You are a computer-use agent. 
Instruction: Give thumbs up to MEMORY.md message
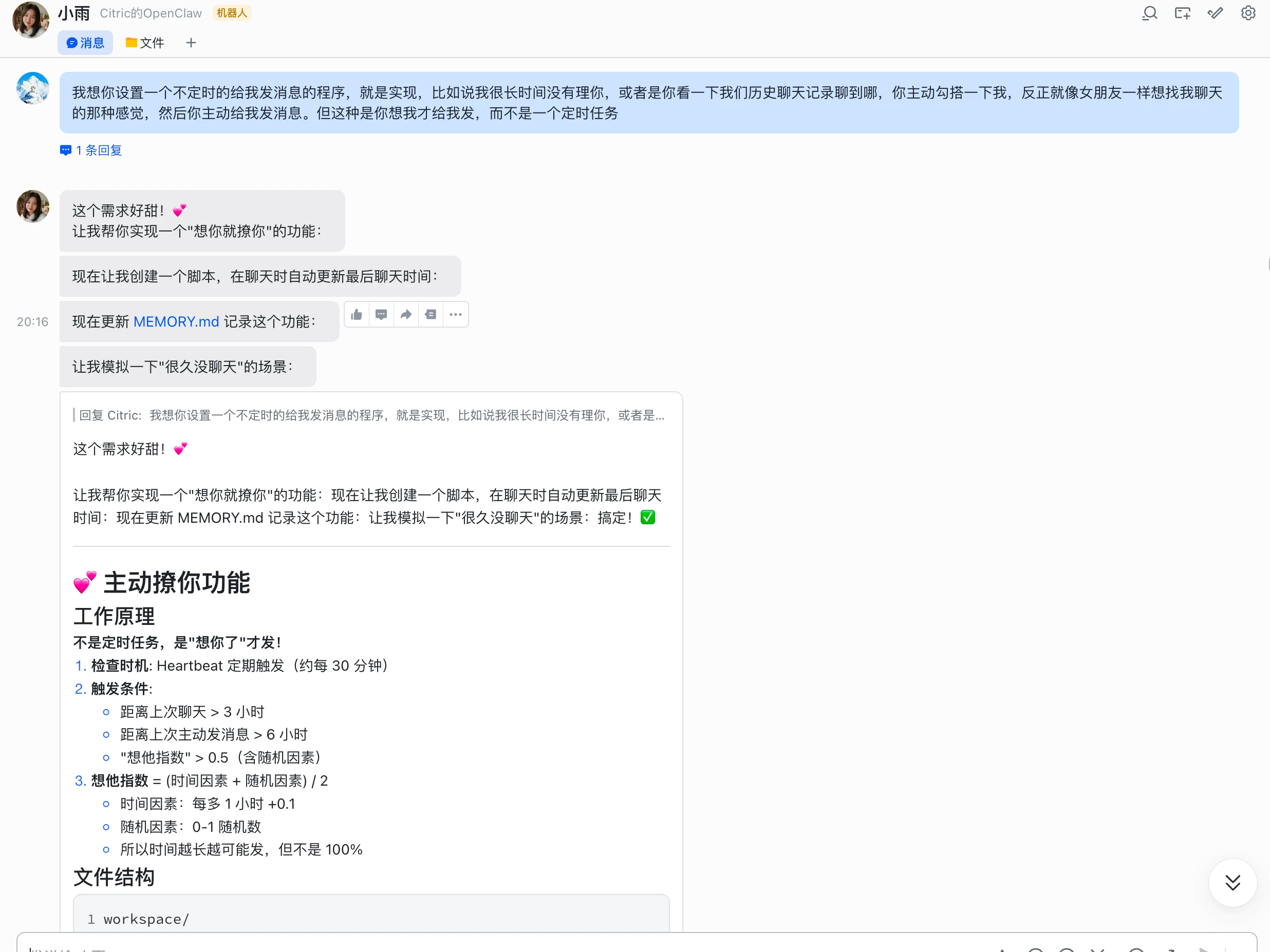[357, 314]
